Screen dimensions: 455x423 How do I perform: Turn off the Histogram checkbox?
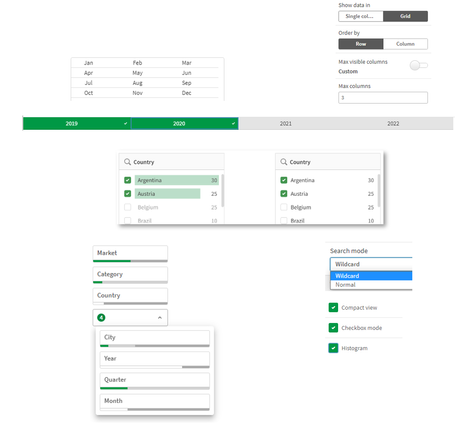333,348
